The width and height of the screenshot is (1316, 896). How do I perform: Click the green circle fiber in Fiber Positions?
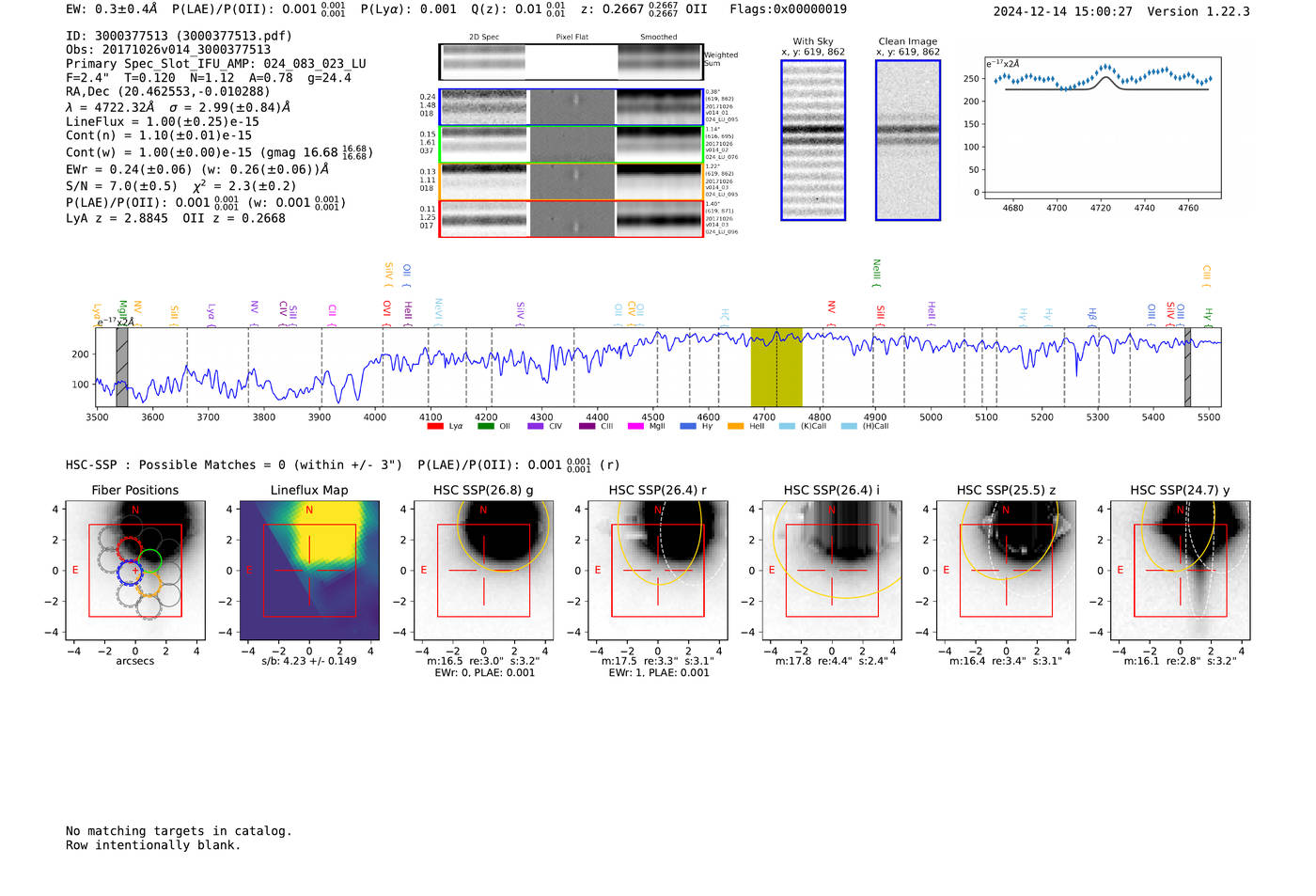tap(150, 561)
